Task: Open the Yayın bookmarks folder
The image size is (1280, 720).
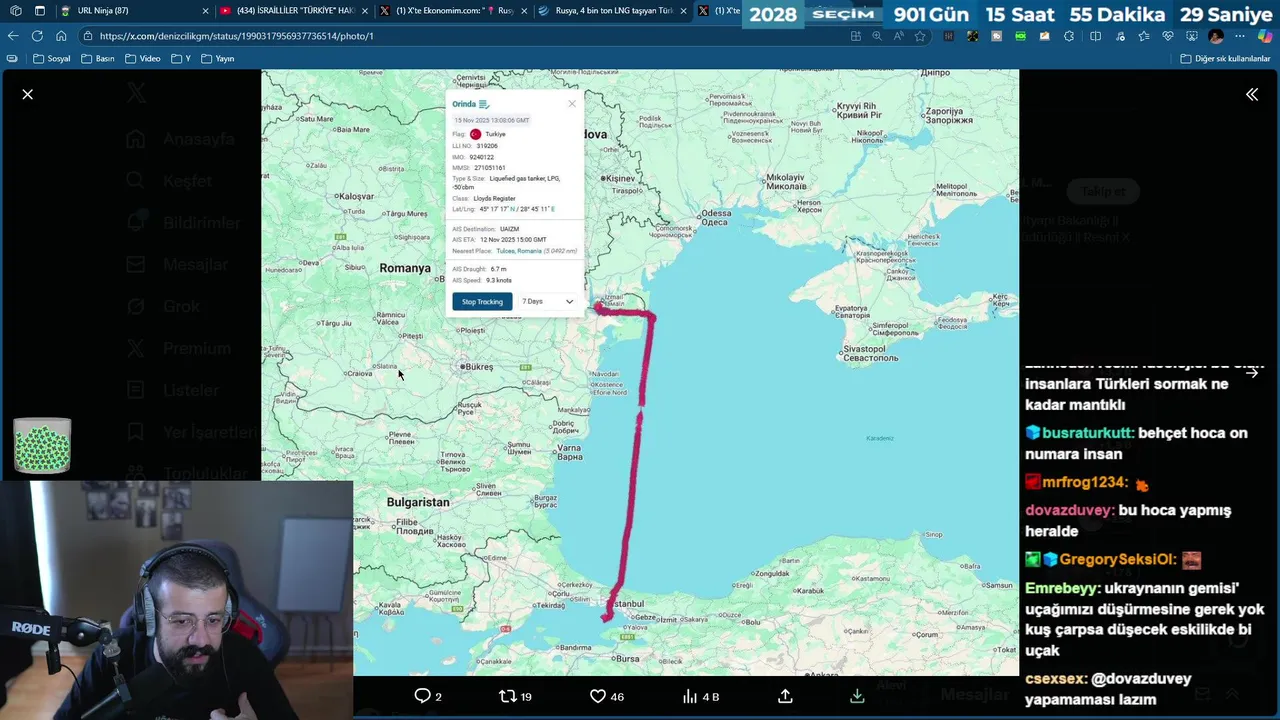Action: click(217, 59)
